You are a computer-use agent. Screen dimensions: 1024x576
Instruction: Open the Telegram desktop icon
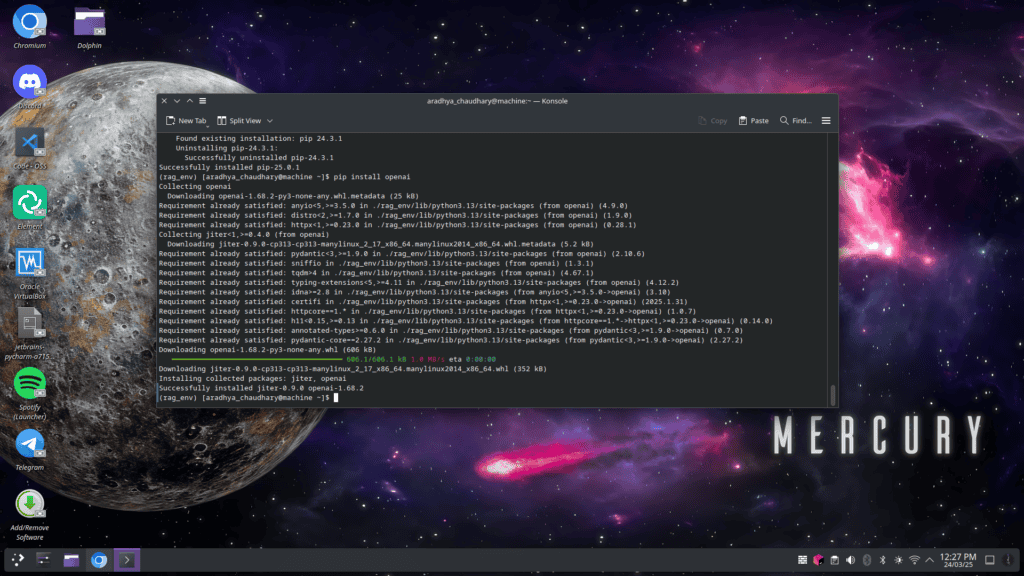click(x=29, y=449)
